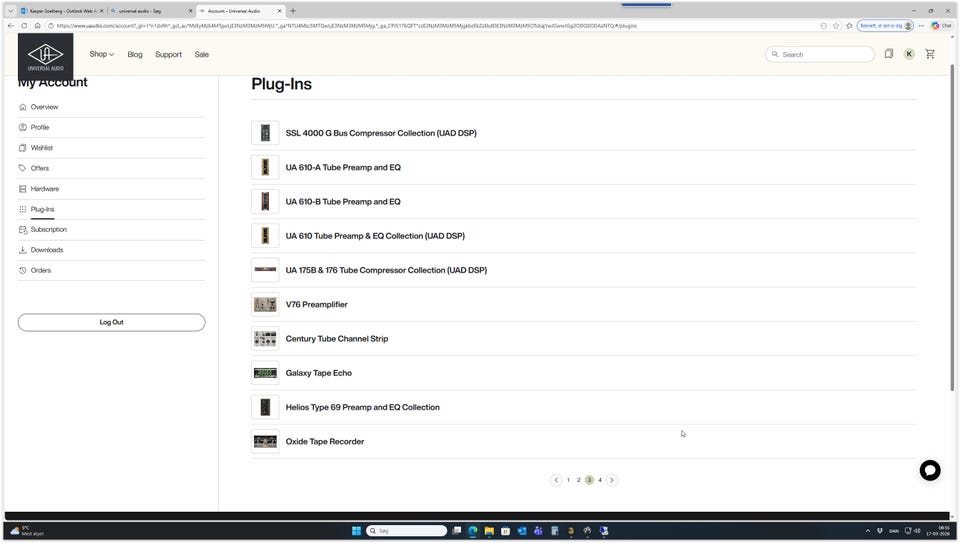Open Galaxy Tape Echo plug-in title
The height and width of the screenshot is (543, 960).
318,373
